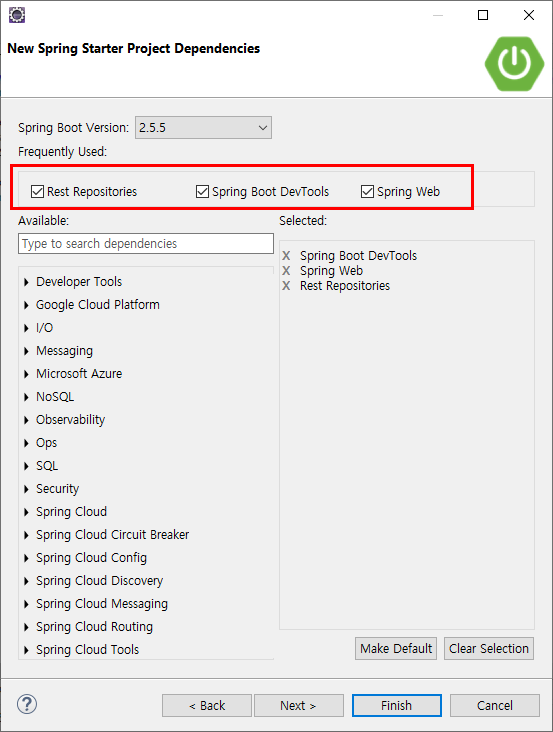Expand the Spring Cloud Messaging category
Screen dimensions: 553x732
tap(26, 604)
